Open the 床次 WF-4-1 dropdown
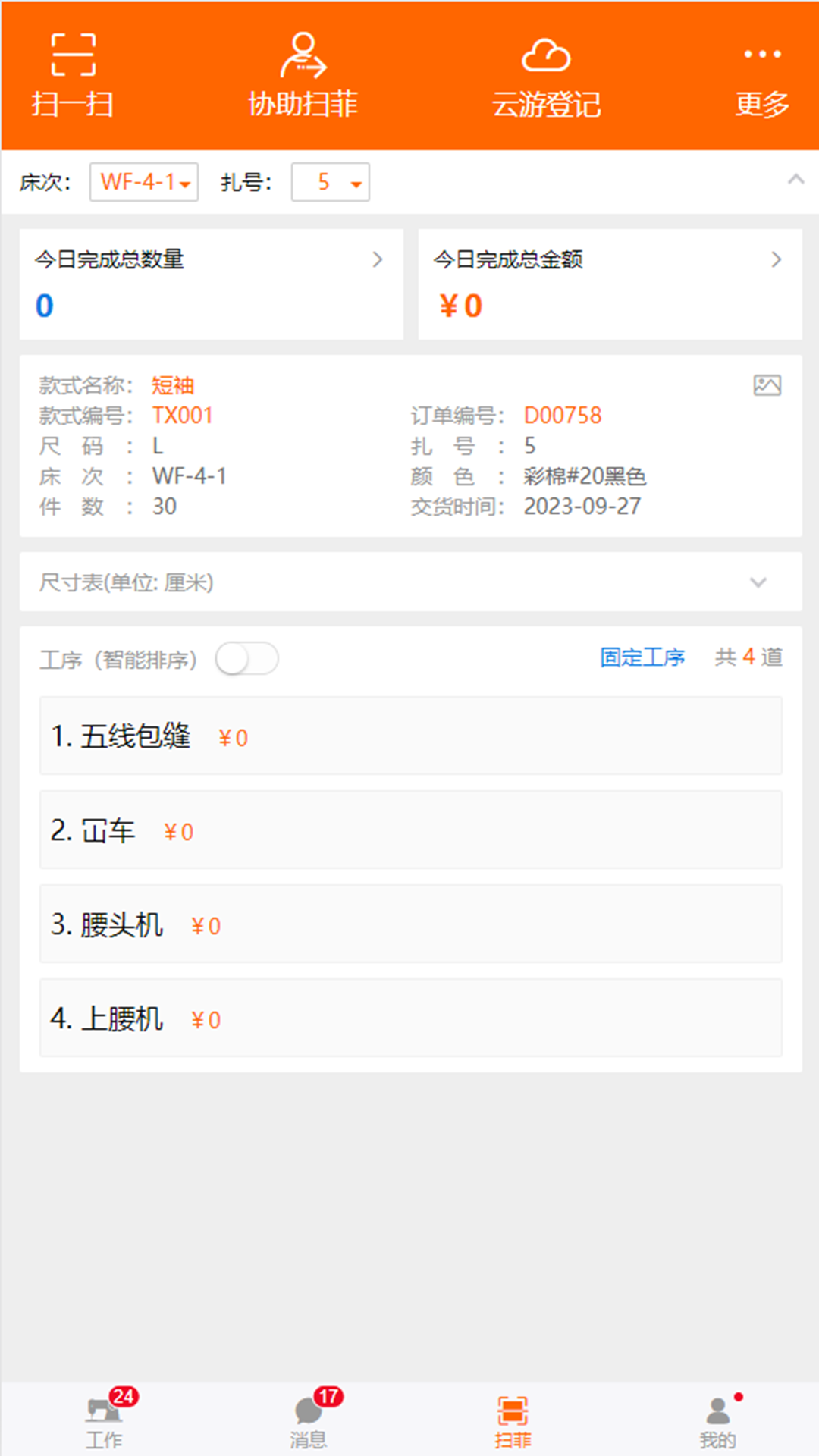Image resolution: width=819 pixels, height=1456 pixels. pos(143,181)
